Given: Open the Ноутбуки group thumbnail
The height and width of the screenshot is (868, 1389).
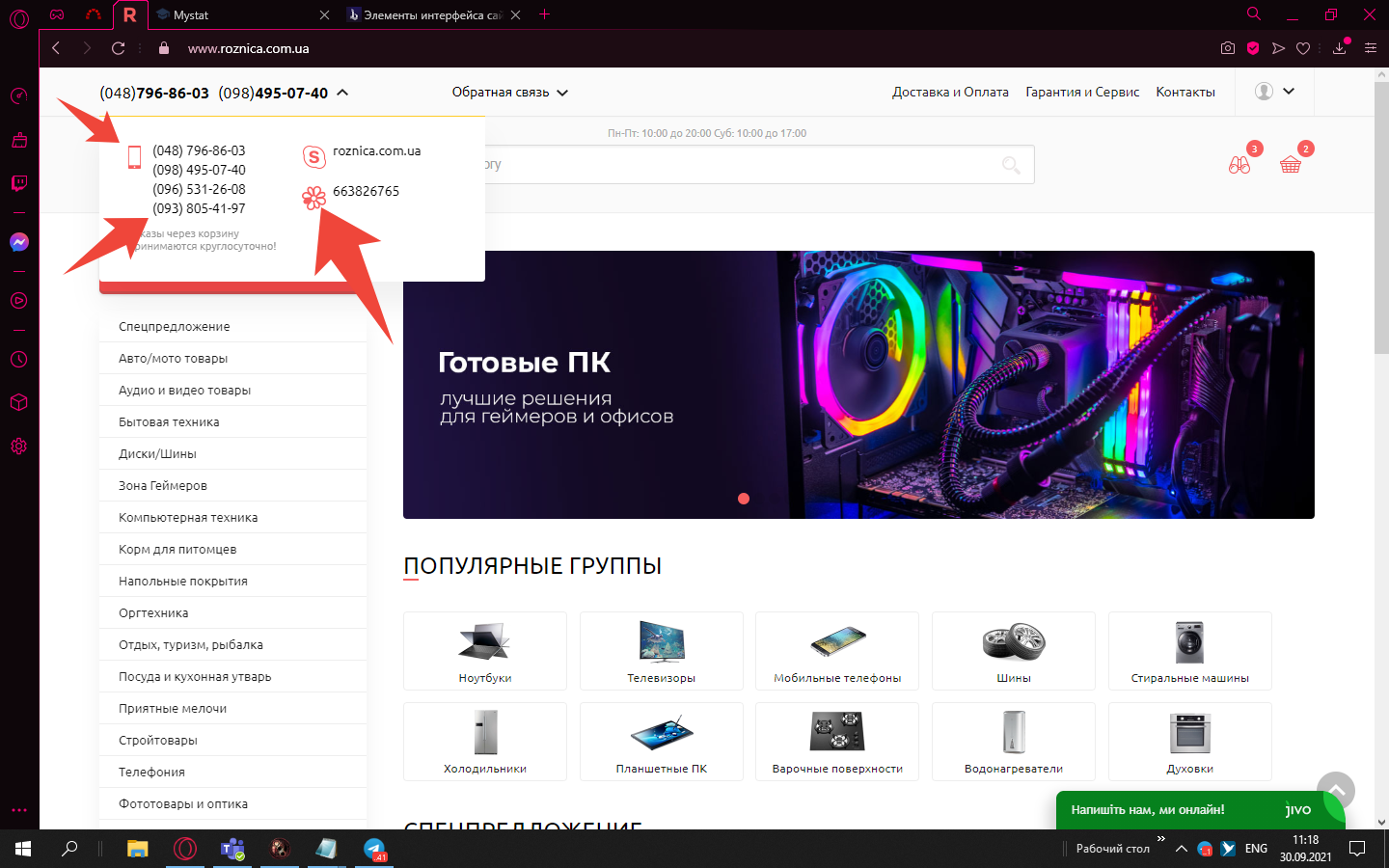Looking at the screenshot, I should [x=485, y=651].
